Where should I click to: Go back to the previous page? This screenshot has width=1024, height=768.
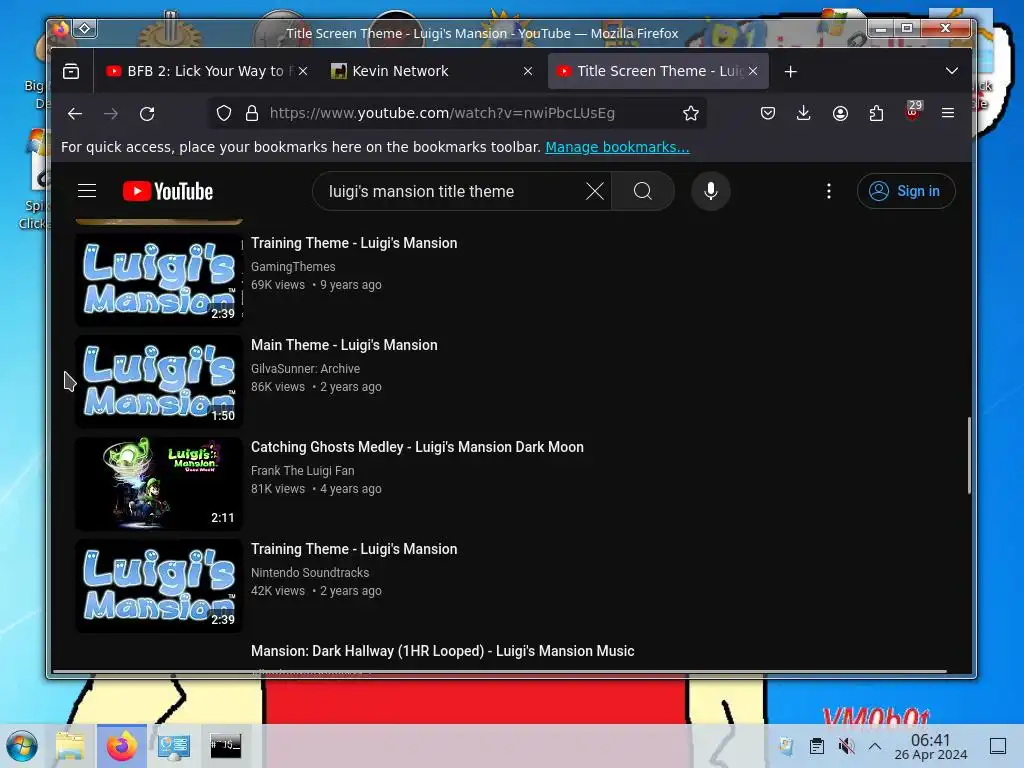[x=75, y=114]
